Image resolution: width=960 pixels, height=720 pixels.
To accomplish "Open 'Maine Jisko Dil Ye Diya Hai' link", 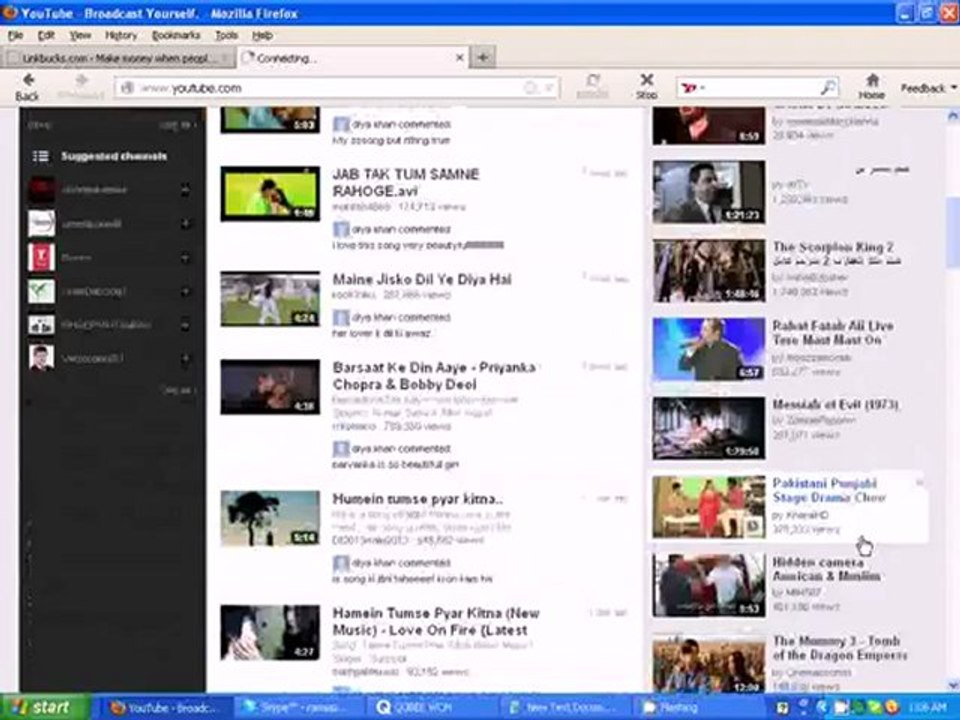I will (421, 279).
